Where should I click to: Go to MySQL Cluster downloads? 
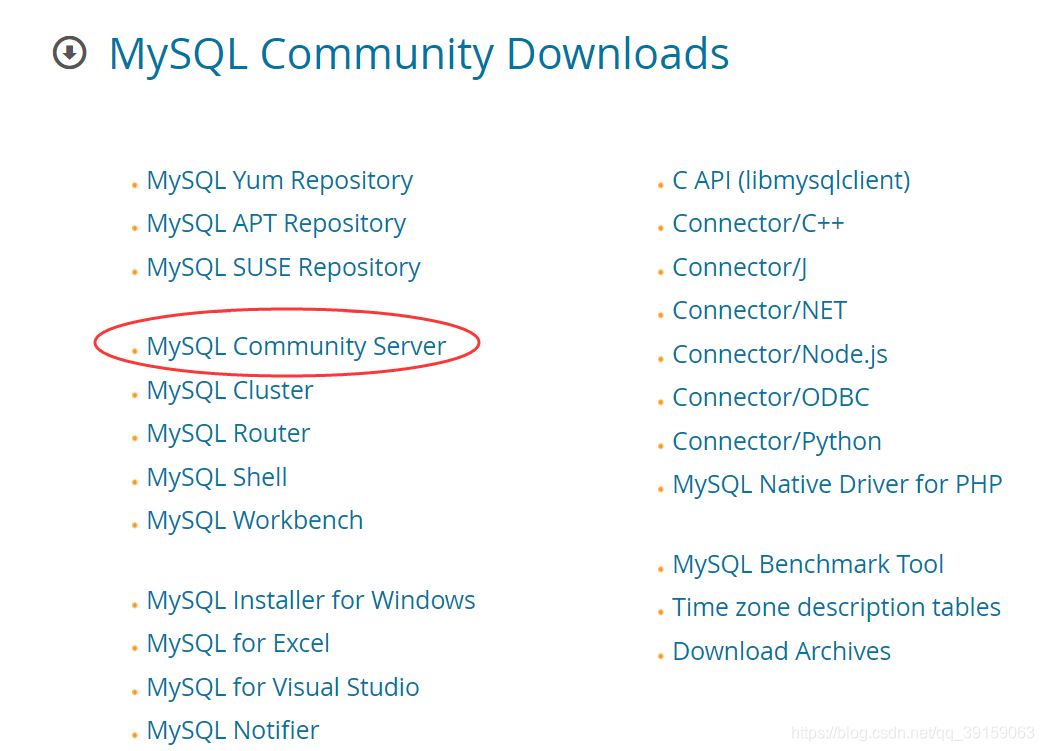[x=230, y=391]
